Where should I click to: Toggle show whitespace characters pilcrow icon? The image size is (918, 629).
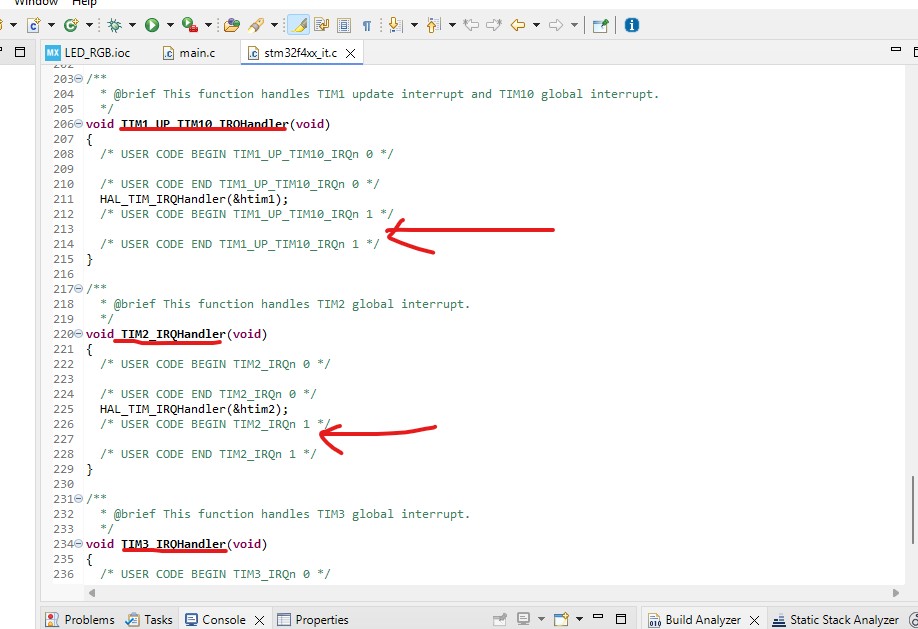point(366,25)
